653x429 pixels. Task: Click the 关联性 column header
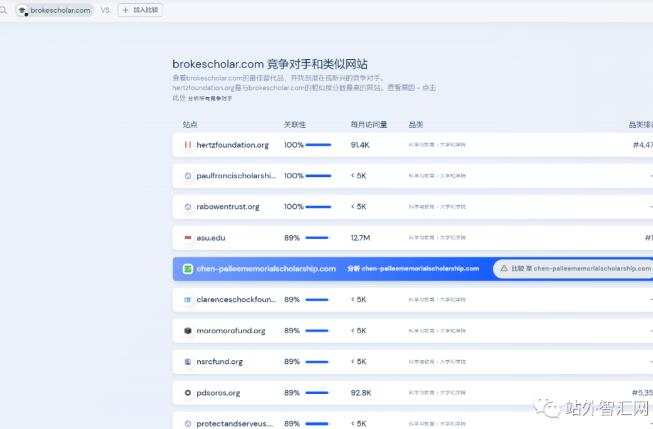(x=295, y=125)
